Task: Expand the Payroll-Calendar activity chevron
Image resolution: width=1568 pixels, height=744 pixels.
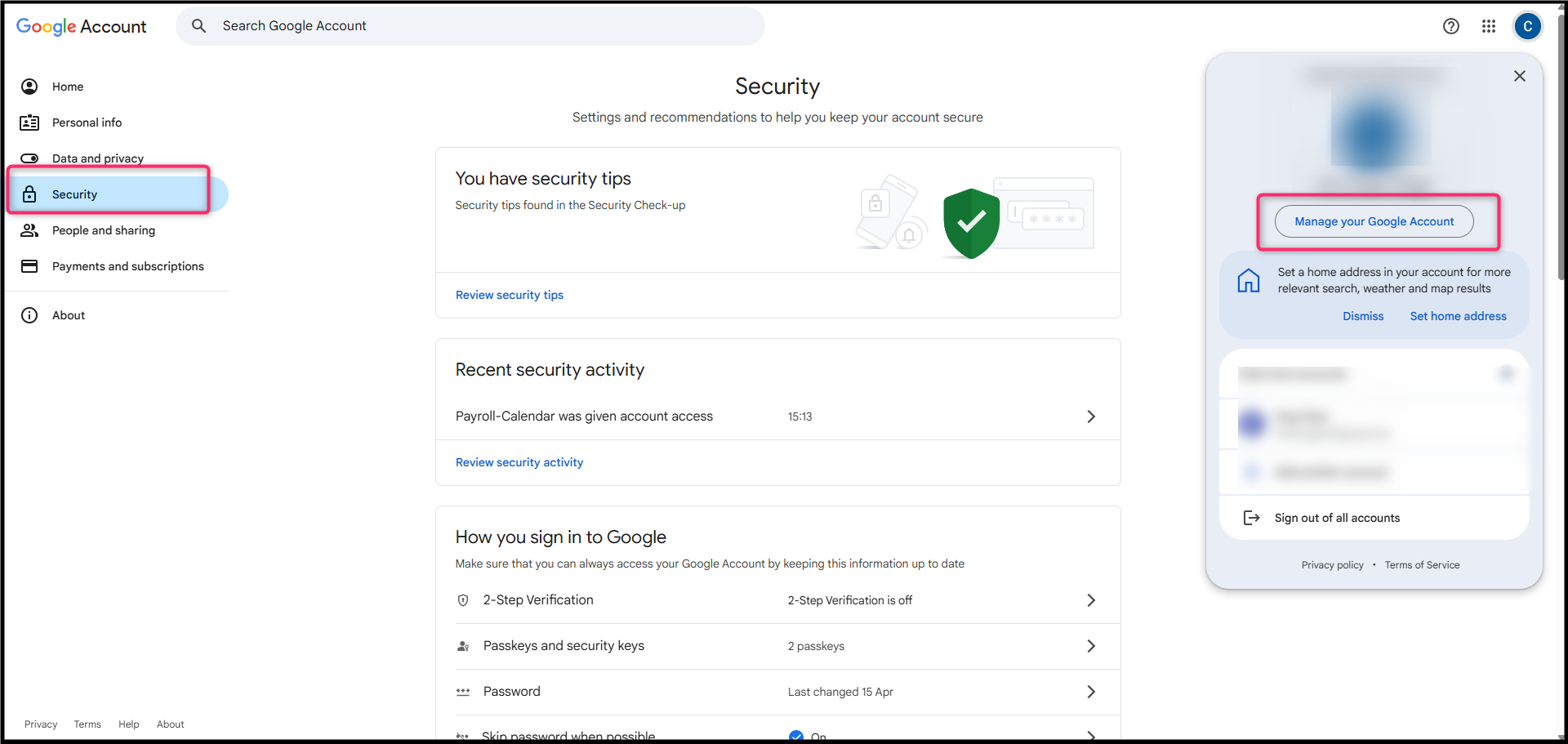Action: point(1091,417)
